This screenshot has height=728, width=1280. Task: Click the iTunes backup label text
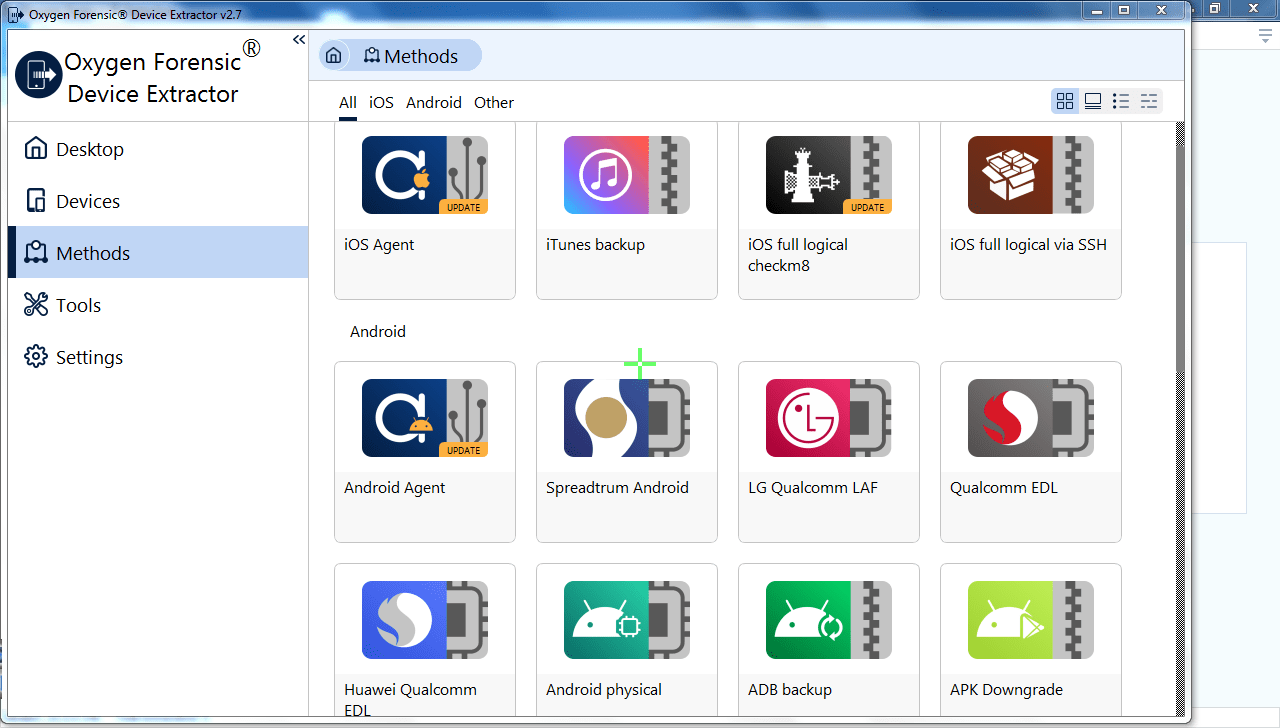pos(595,245)
